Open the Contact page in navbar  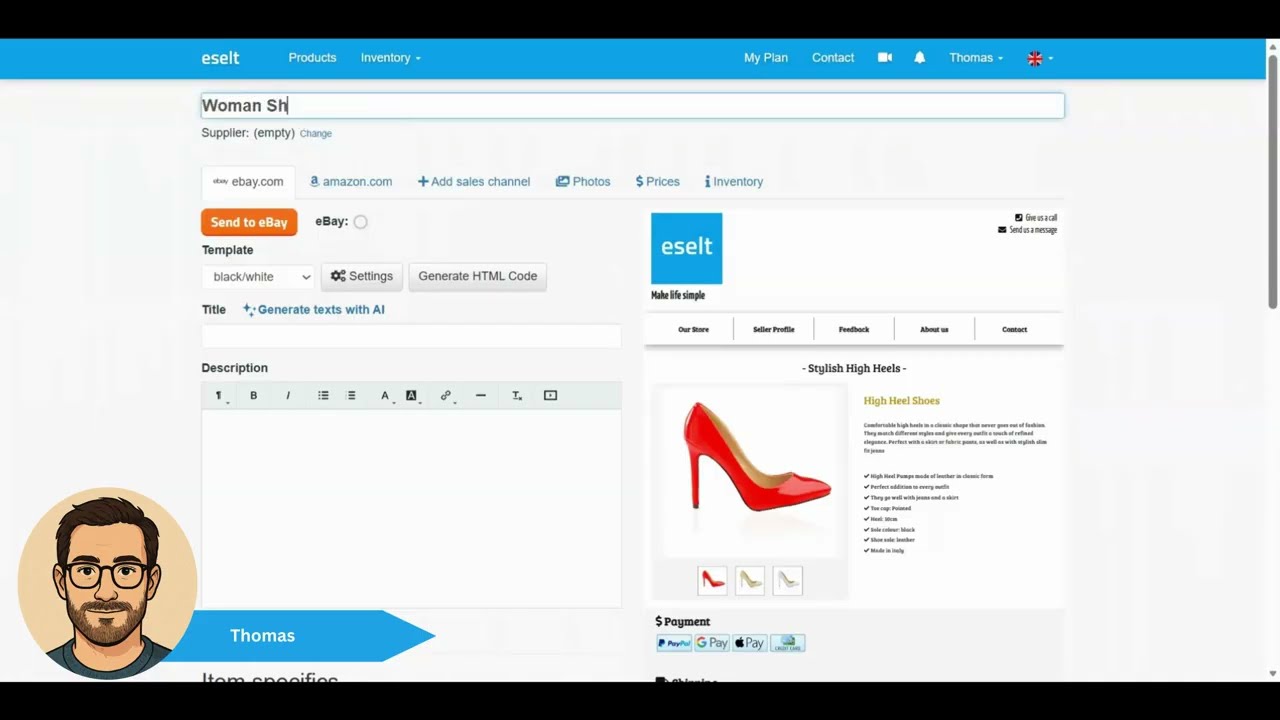pos(833,58)
